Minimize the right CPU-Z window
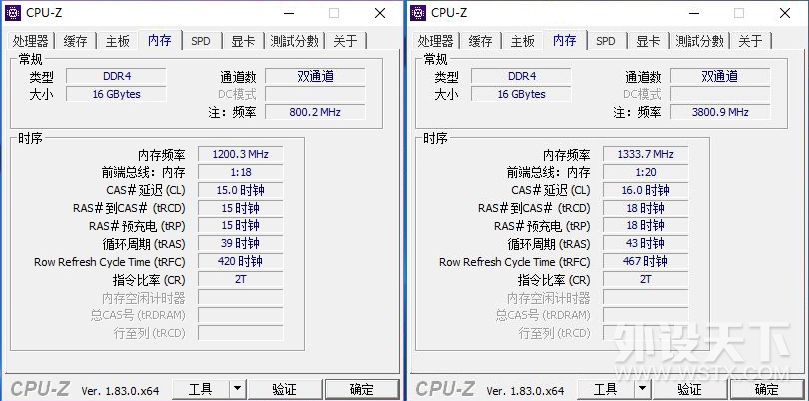This screenshot has width=809, height=401. pos(694,13)
